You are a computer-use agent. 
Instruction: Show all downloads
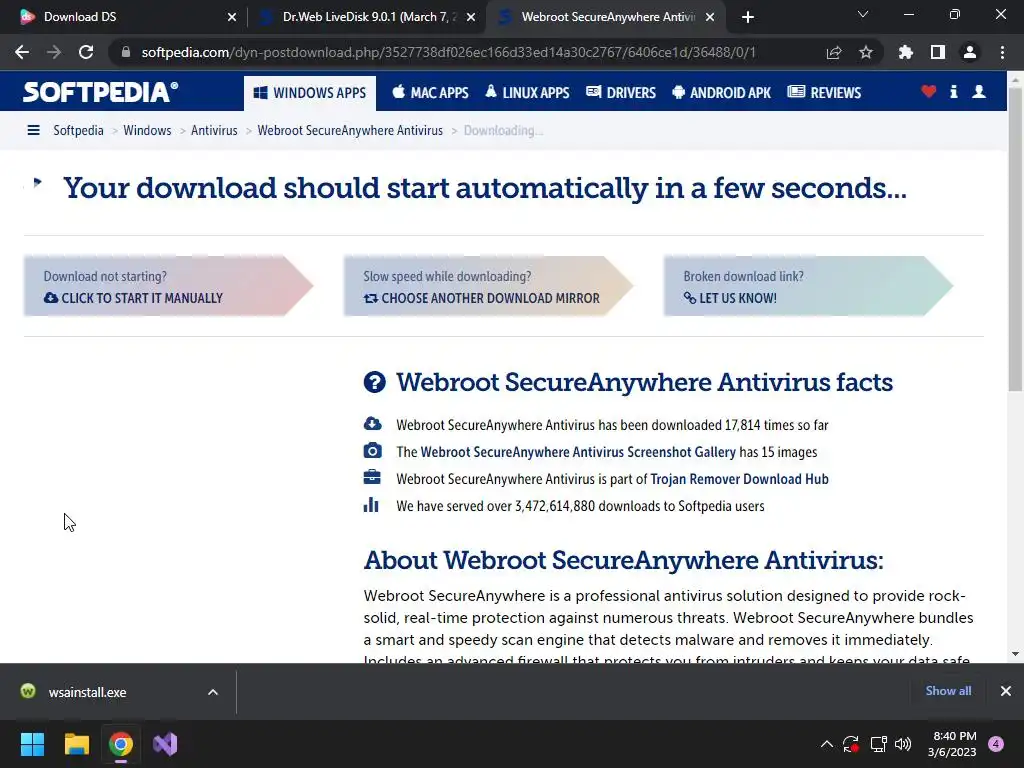948,691
